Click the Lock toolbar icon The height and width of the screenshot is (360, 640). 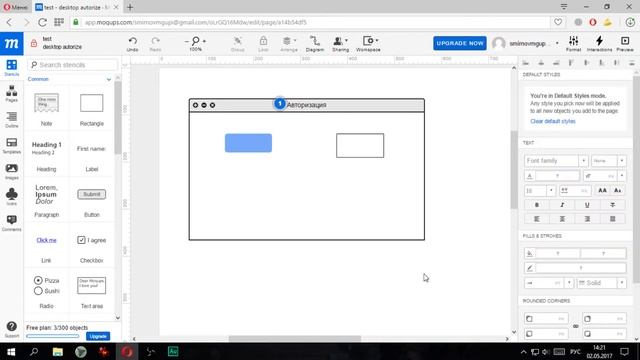(263, 43)
